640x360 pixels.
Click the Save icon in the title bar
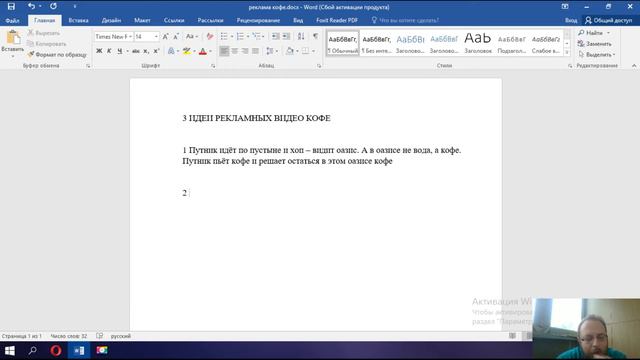[x=11, y=7]
